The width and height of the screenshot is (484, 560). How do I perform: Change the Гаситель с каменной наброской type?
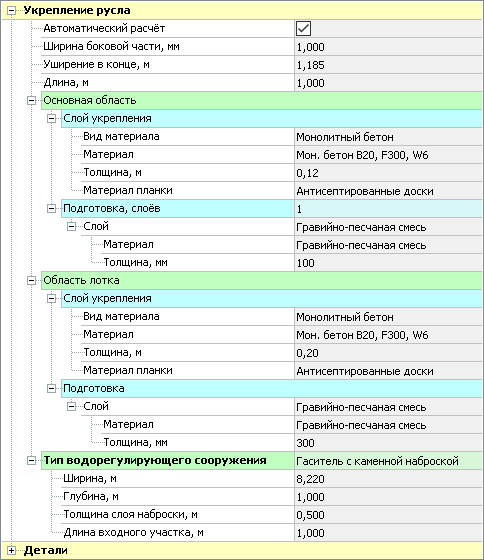(x=388, y=461)
